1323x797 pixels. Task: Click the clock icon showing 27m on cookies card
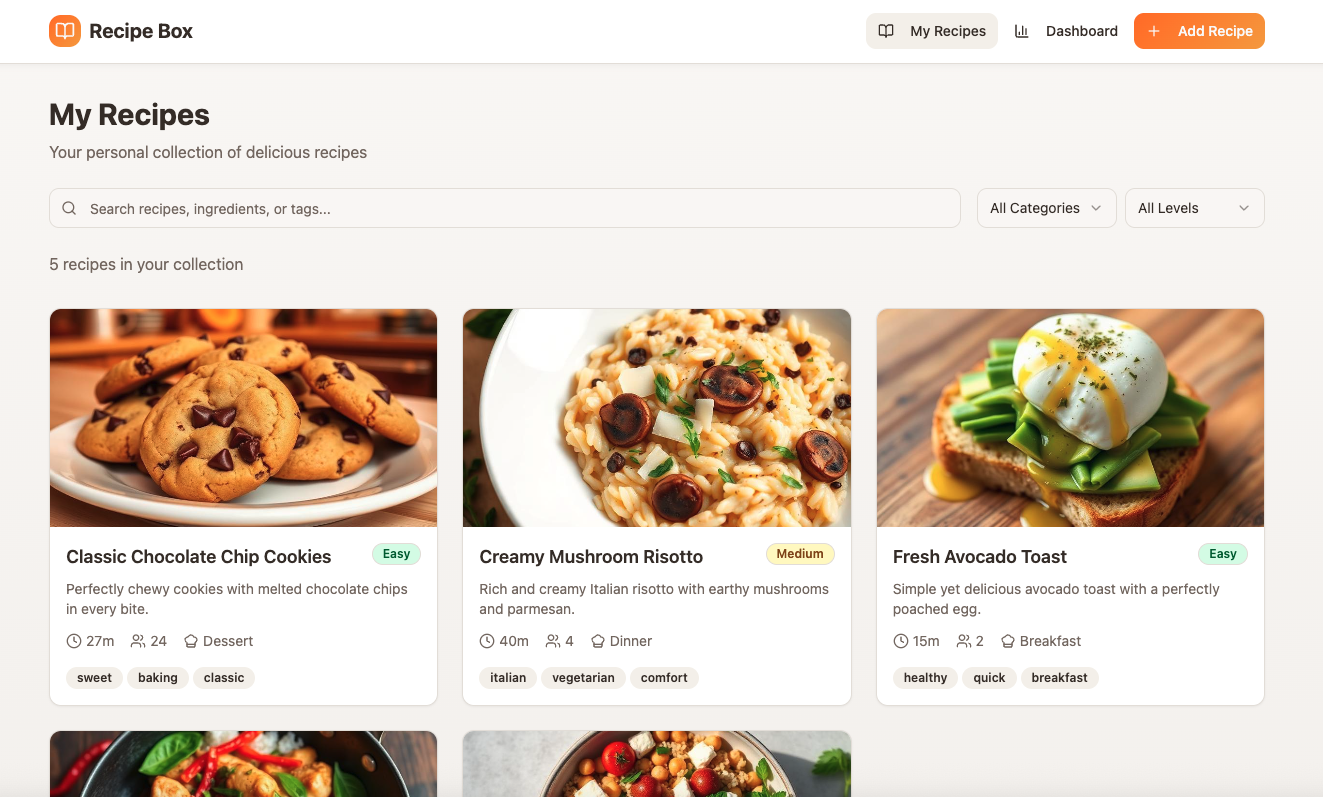(x=74, y=640)
